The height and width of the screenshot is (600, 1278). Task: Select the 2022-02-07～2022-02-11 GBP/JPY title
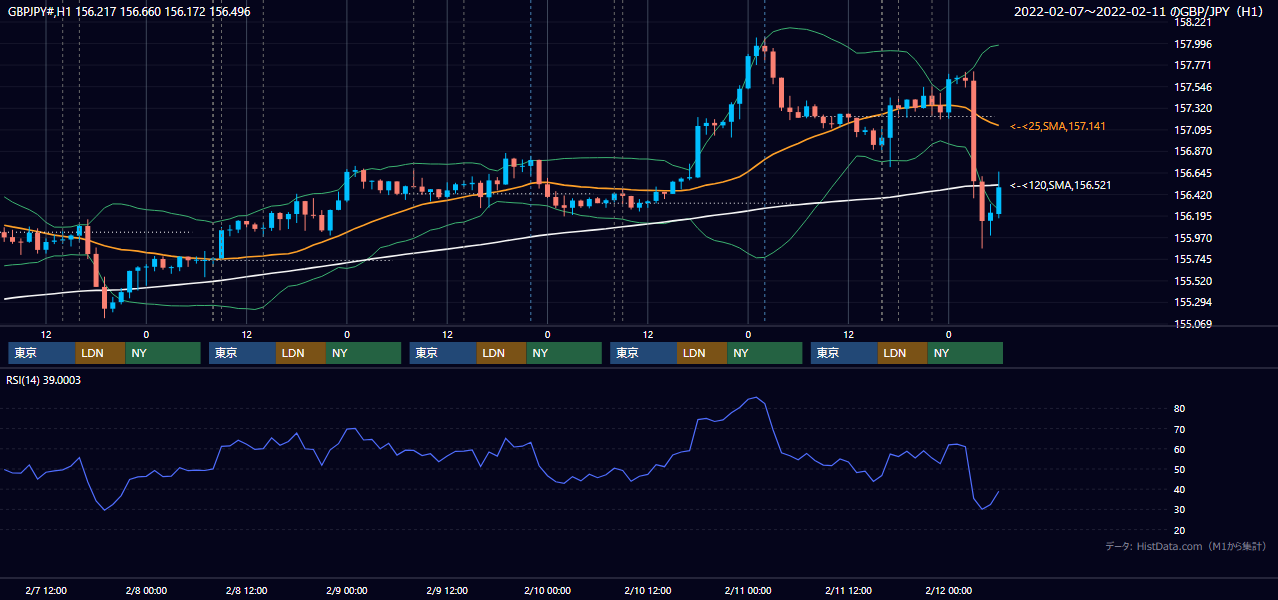coord(1139,11)
